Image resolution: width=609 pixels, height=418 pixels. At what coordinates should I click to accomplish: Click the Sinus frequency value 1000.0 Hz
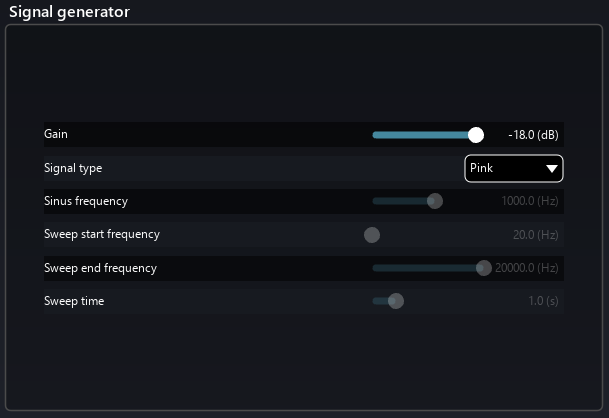530,201
